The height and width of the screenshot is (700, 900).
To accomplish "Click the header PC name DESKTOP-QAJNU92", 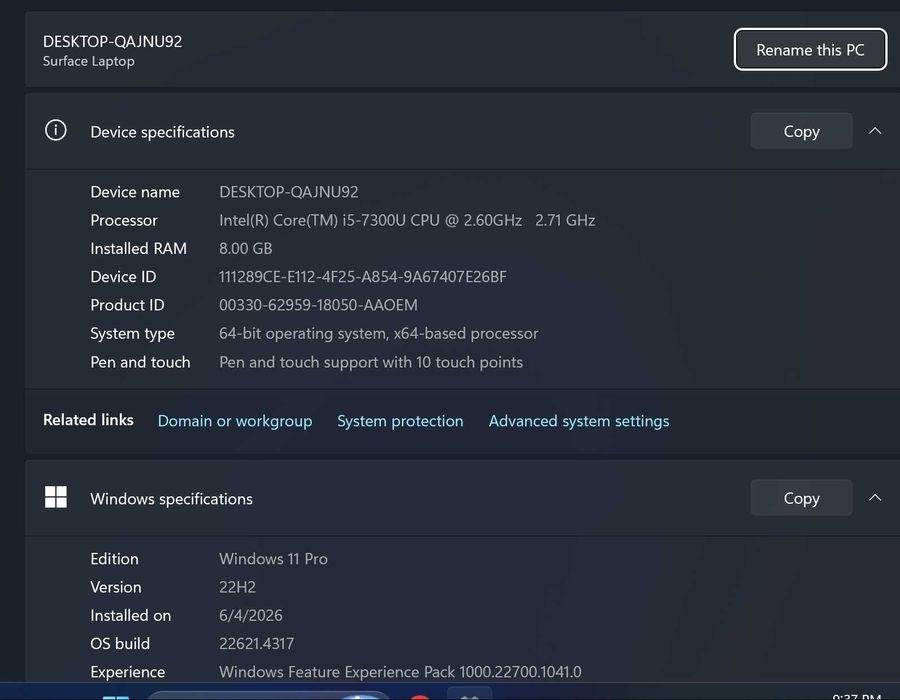I will click(x=112, y=41).
